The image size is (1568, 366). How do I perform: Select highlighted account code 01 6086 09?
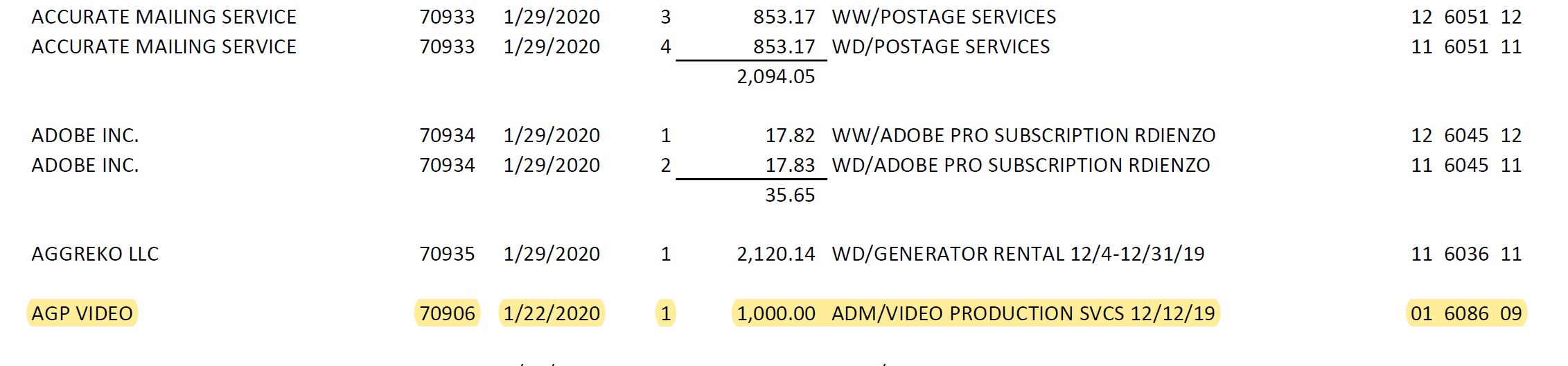(1466, 313)
